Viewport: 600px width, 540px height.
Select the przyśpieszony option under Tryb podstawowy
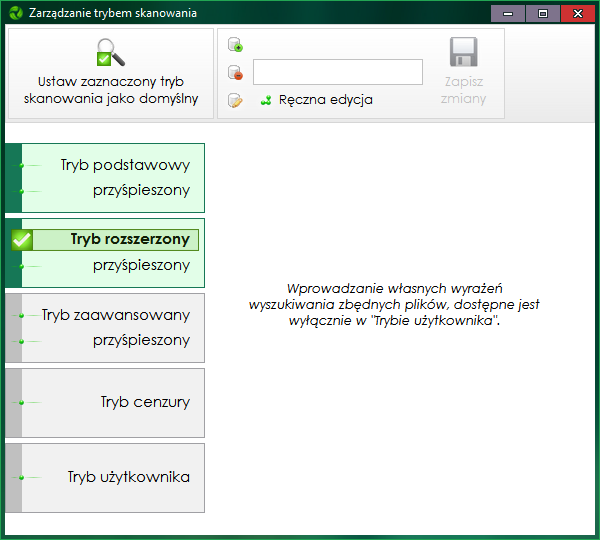pos(141,190)
